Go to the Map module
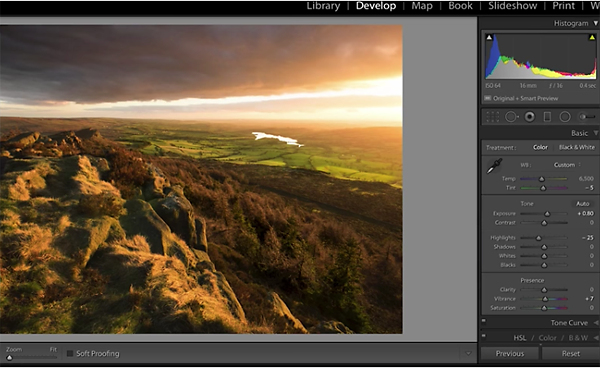The image size is (600, 368). coord(422,6)
